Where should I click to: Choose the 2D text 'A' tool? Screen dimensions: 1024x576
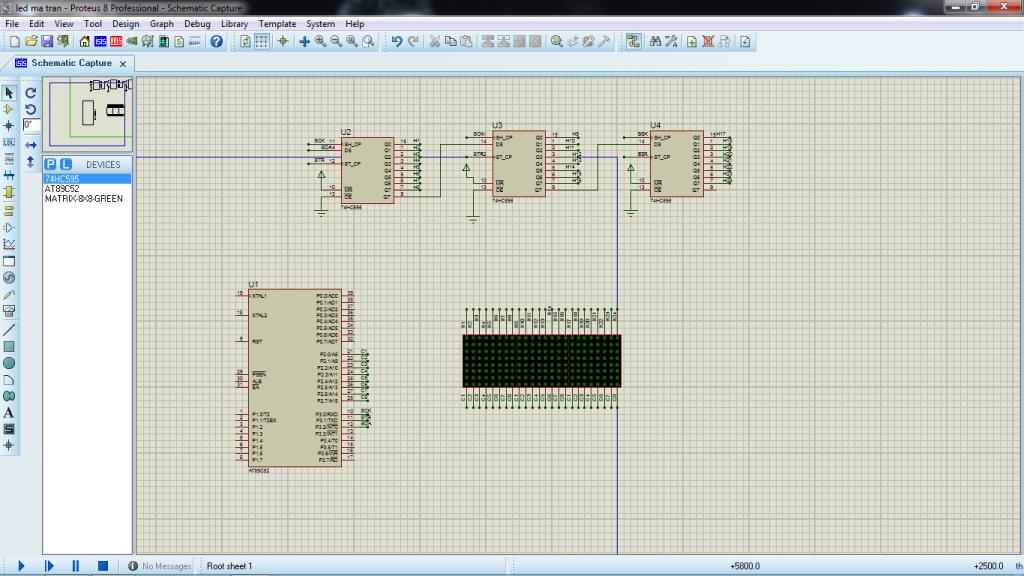9,412
